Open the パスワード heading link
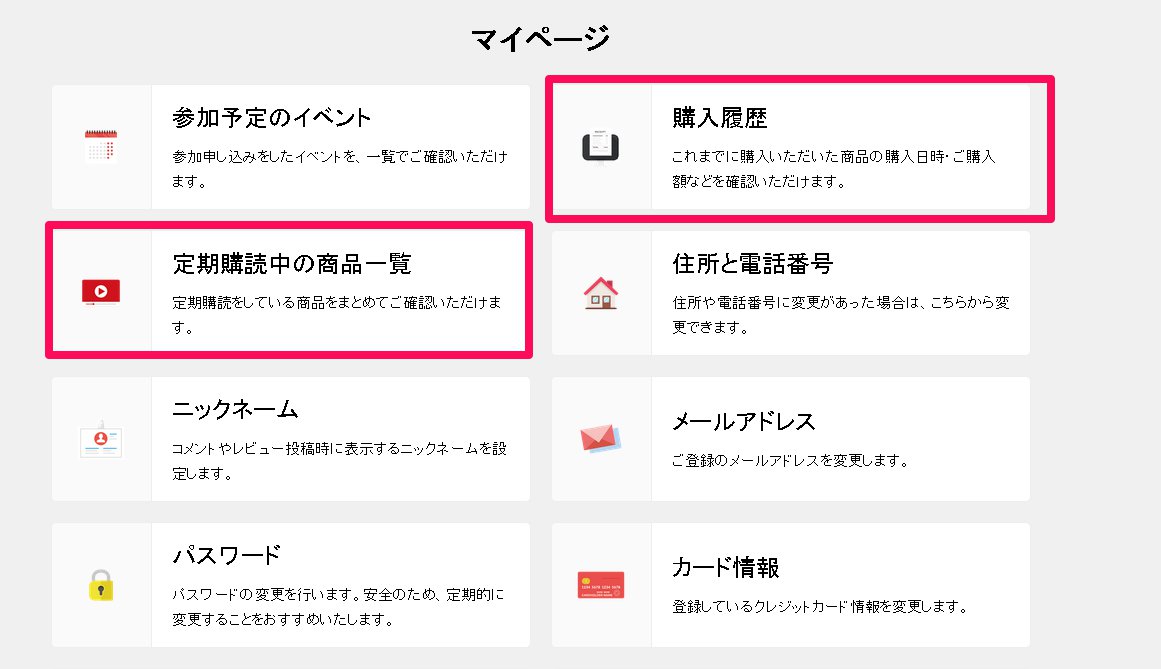 point(226,556)
